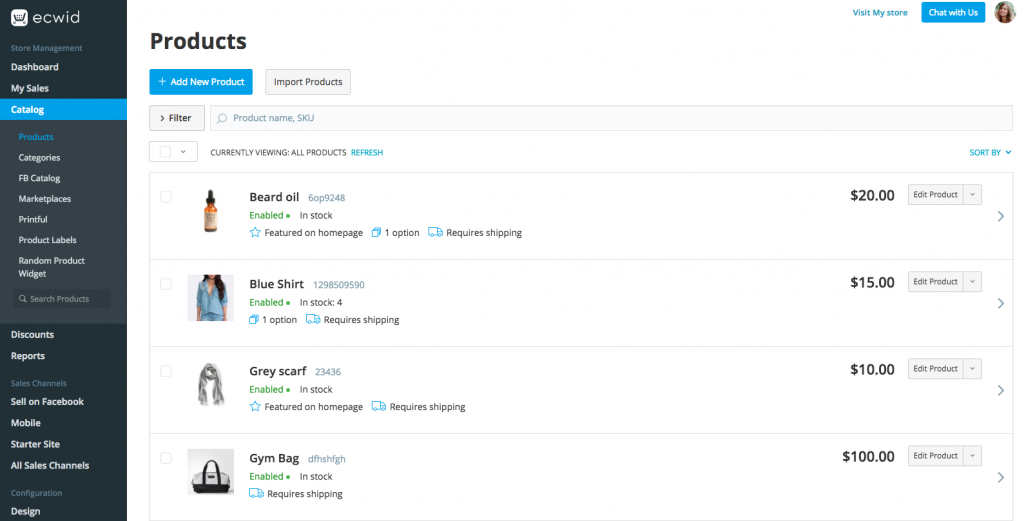The image size is (1024, 521).
Task: Check the Gym Bag checkbox
Action: point(166,458)
